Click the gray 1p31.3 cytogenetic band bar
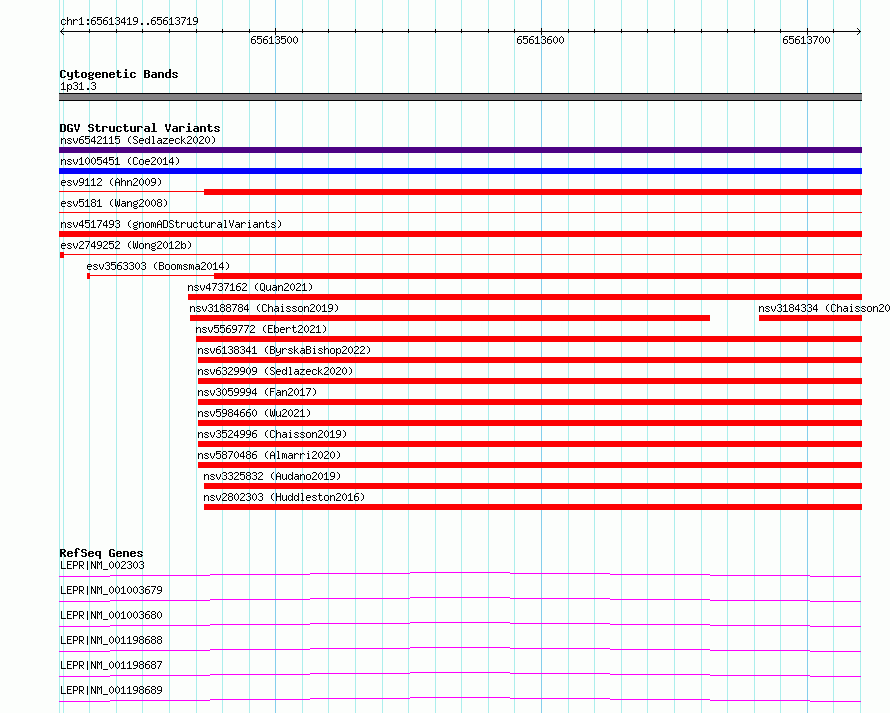 [x=460, y=97]
